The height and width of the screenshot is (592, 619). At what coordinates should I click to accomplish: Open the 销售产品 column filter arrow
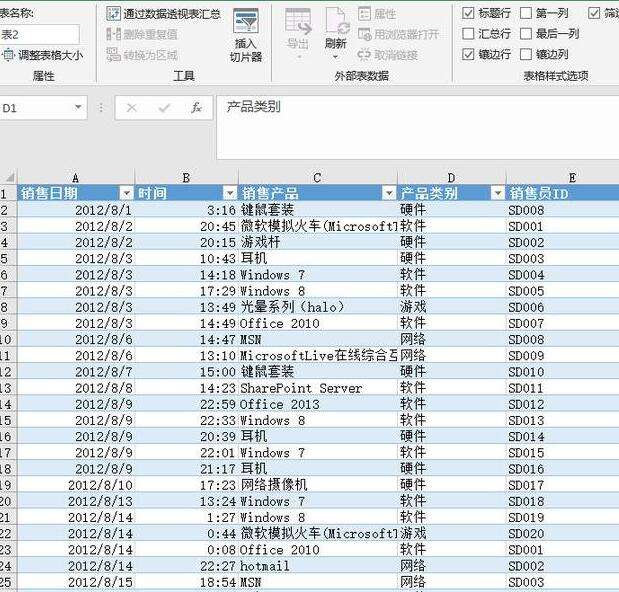click(x=388, y=193)
